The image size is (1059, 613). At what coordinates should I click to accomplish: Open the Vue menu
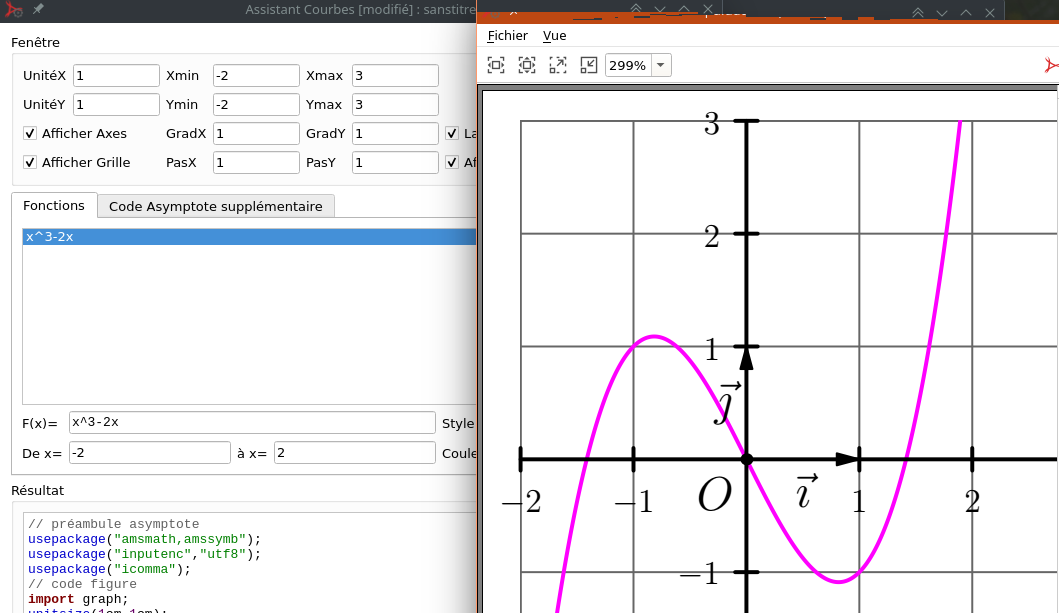[554, 36]
